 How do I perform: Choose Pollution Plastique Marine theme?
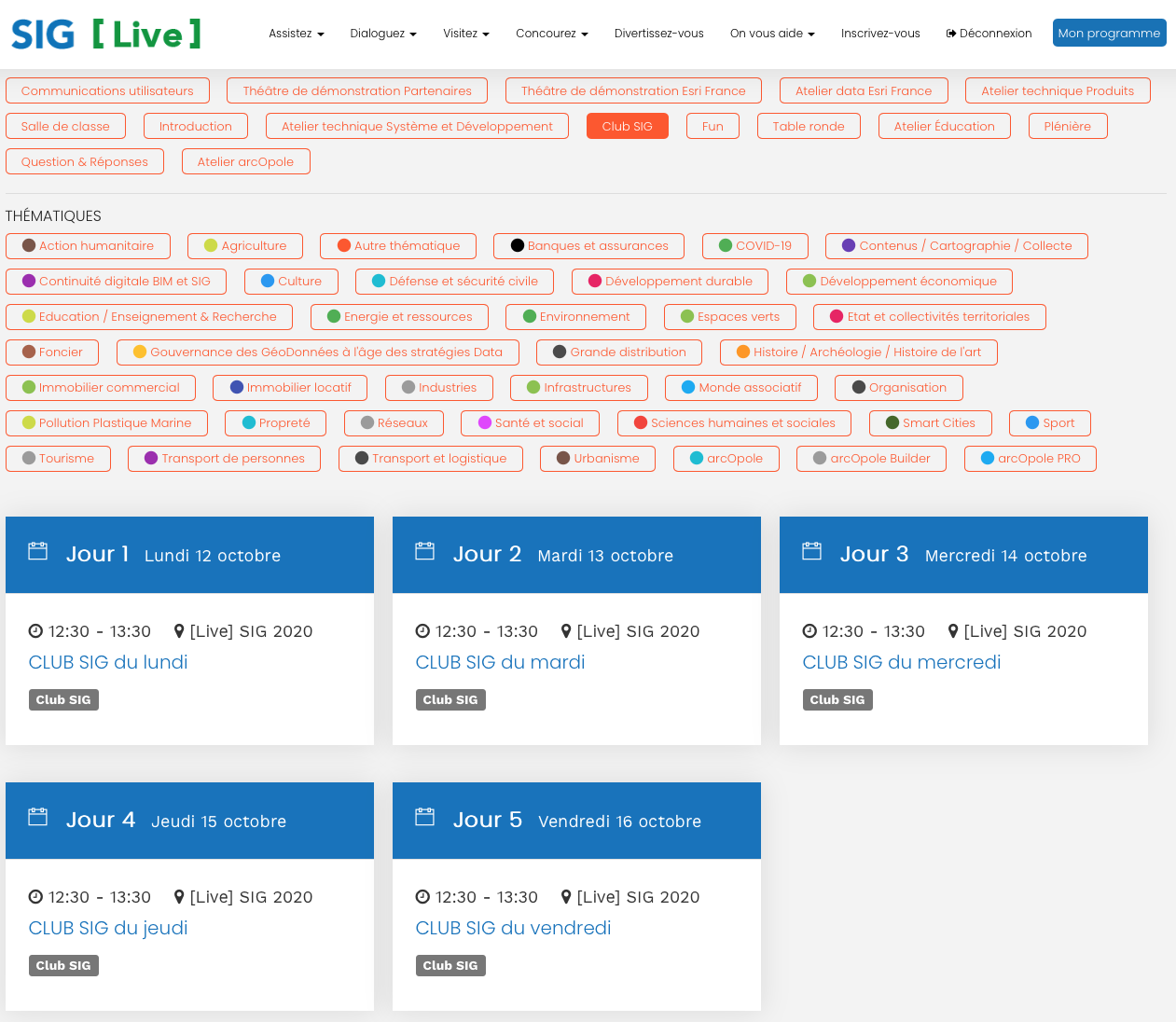point(106,422)
